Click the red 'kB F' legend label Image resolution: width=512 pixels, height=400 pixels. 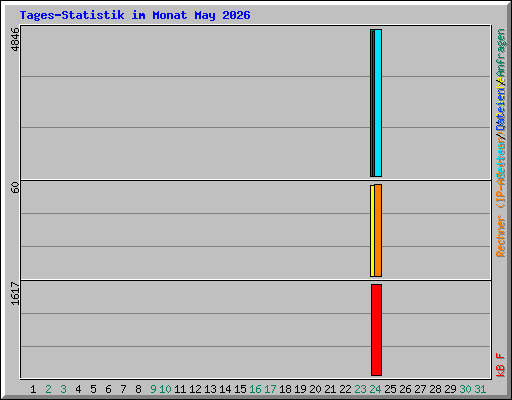[501, 365]
